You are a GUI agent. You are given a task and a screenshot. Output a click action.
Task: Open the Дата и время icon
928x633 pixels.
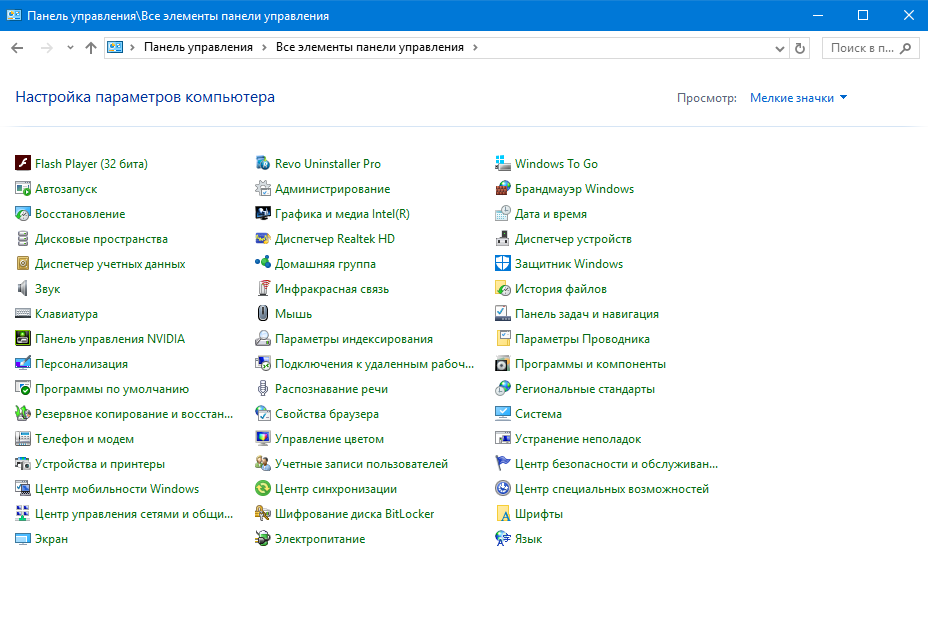coord(502,214)
